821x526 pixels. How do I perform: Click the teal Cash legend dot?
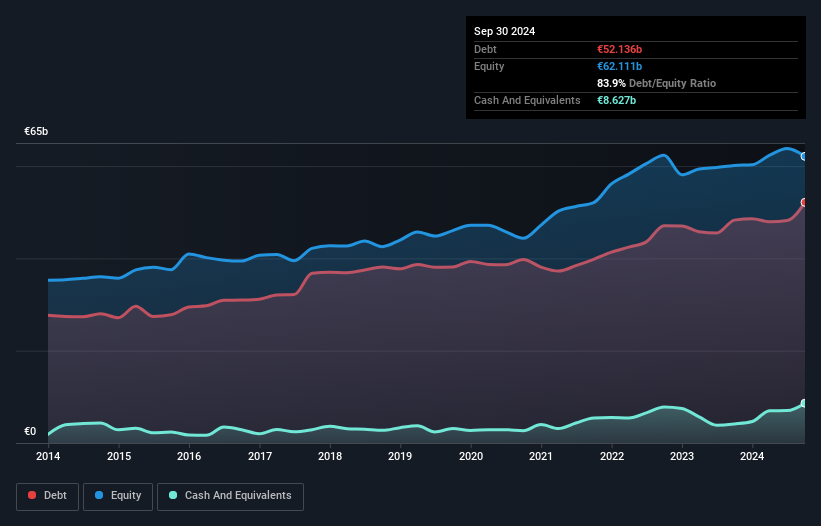point(173,495)
